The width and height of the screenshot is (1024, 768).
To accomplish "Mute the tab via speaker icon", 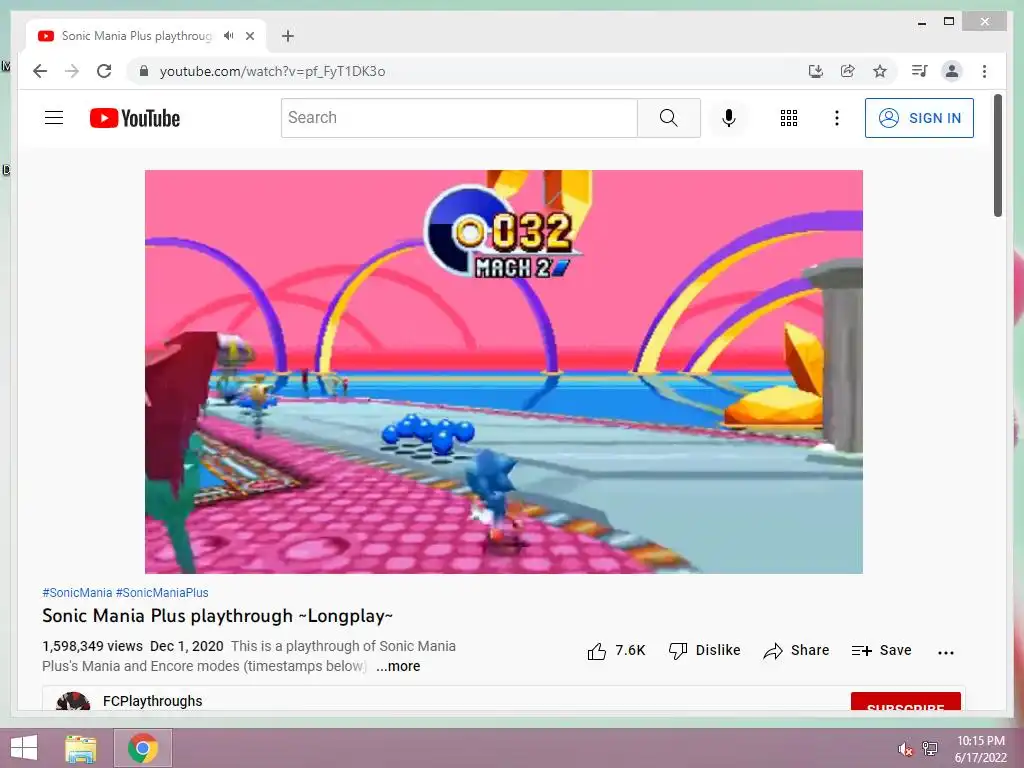I will [229, 36].
